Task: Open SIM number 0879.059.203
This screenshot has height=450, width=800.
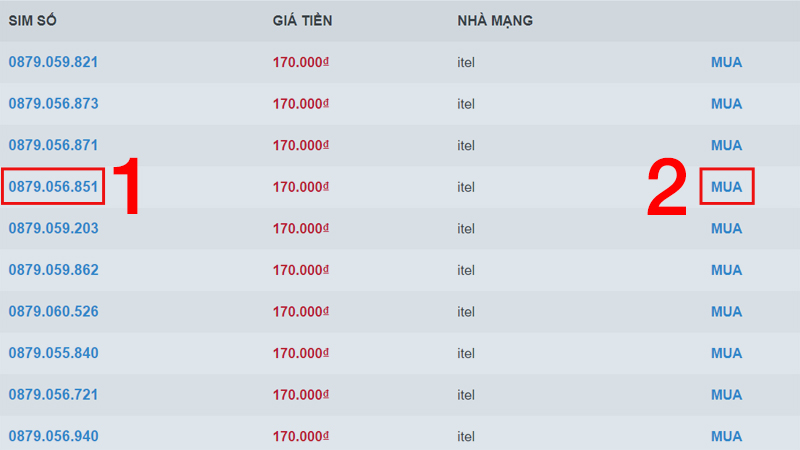Action: point(53,228)
